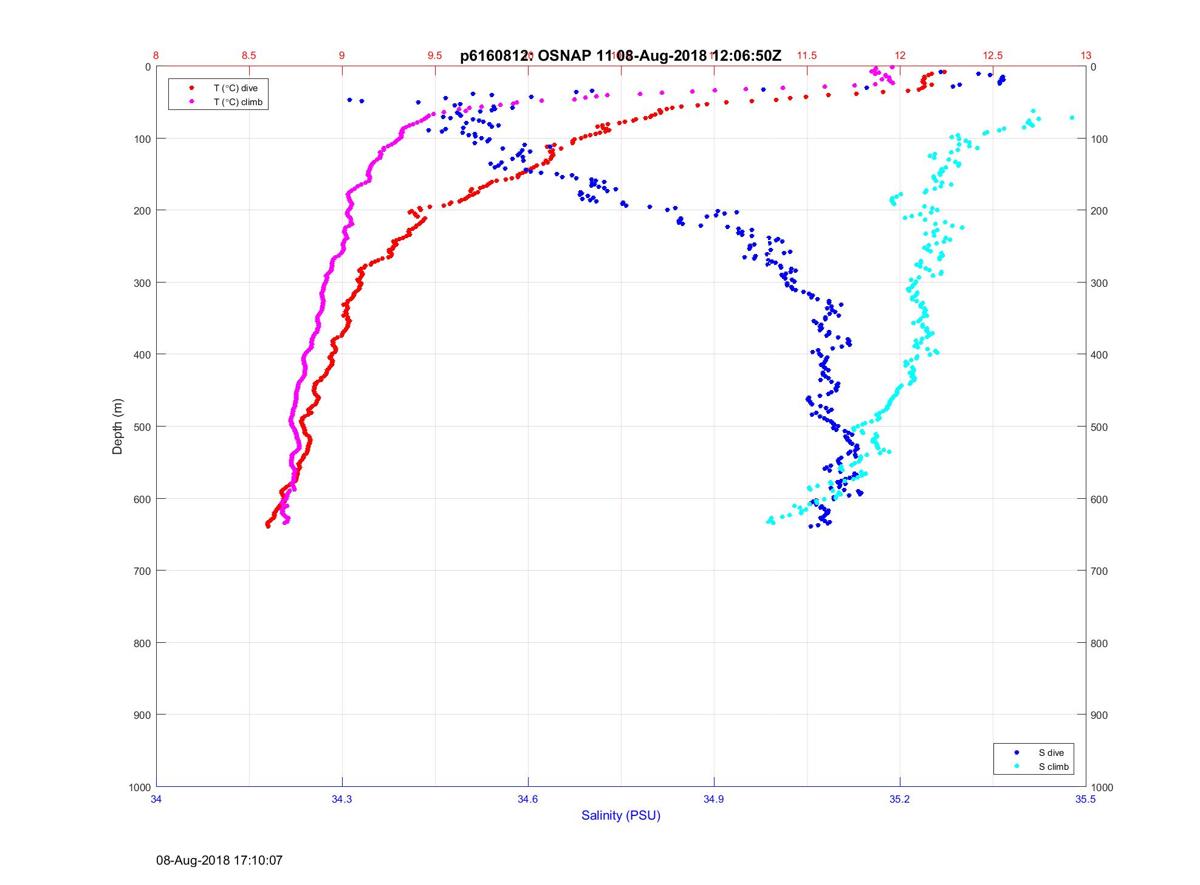Click '100' on the right depth axis

[x=1100, y=139]
